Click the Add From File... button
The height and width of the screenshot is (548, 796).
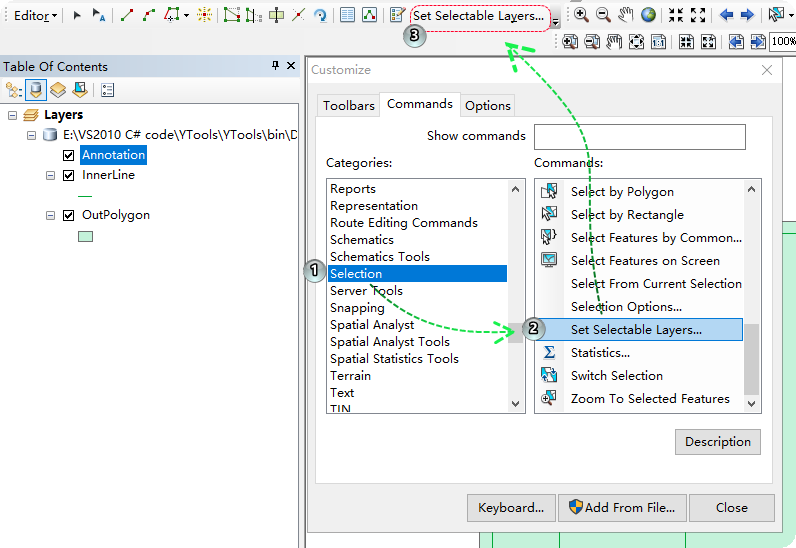click(x=622, y=508)
